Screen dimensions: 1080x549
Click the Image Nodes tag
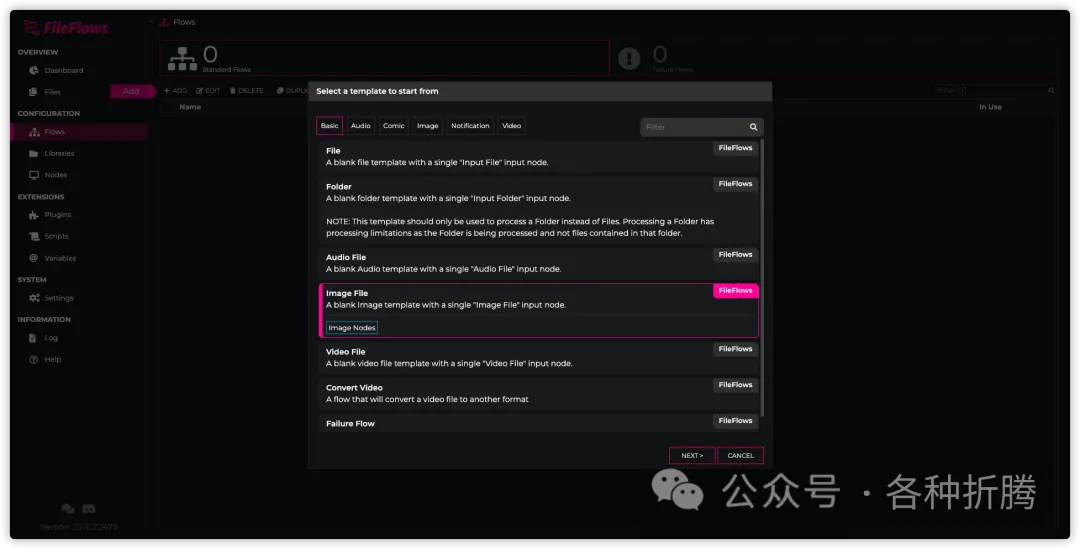point(351,328)
